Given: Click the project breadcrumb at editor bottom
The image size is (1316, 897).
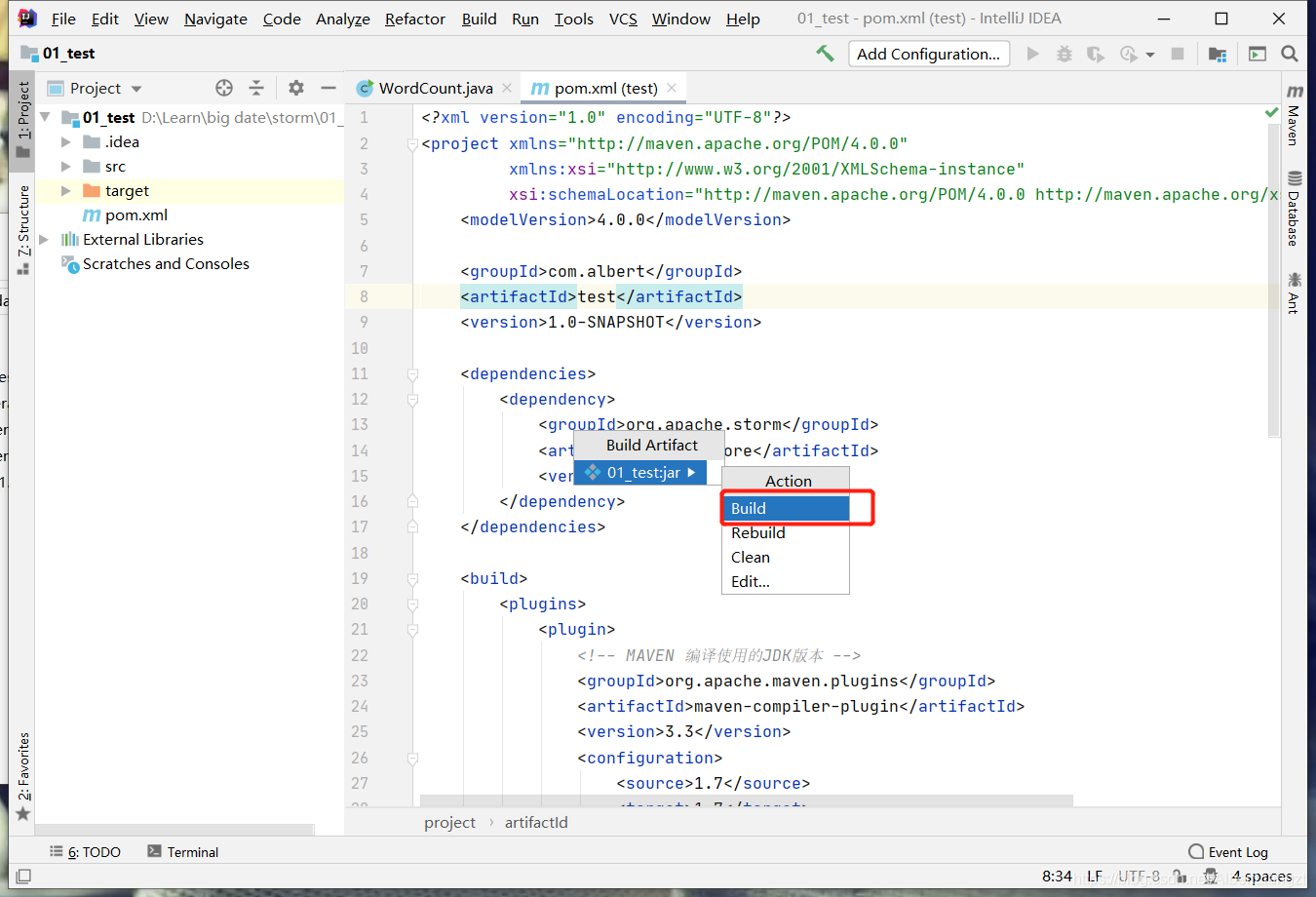Looking at the screenshot, I should [449, 822].
